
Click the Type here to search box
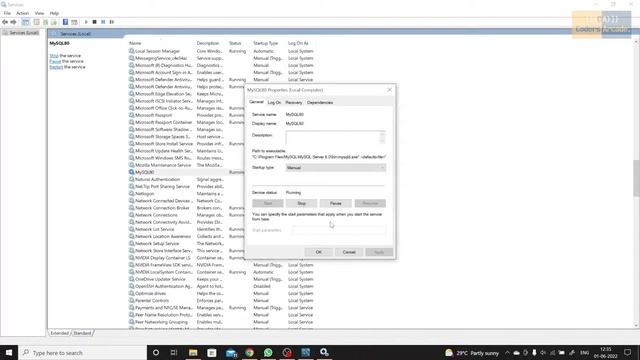pyautogui.click(x=82, y=353)
